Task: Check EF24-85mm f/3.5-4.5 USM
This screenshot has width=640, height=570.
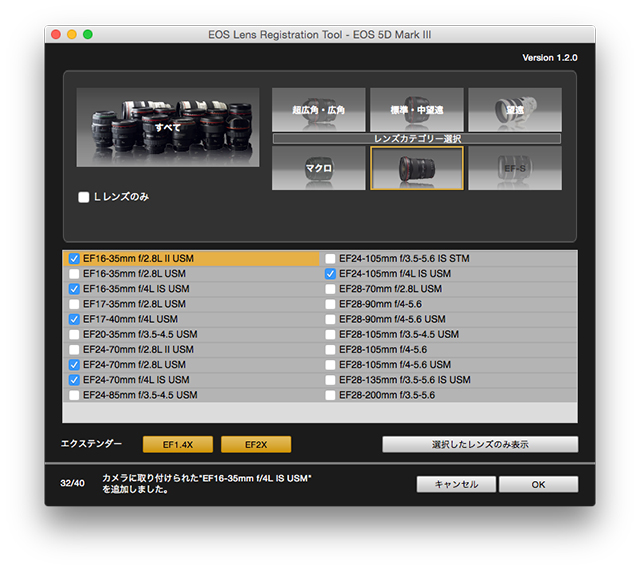Action: click(x=74, y=395)
